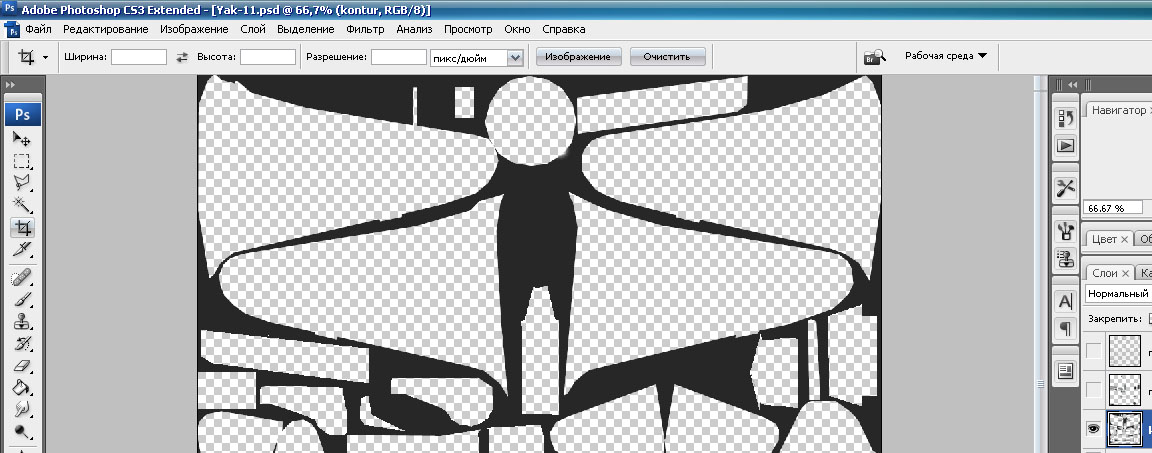Open the History panel icon in dock
Screen dimensions: 1152x453
[x=1065, y=117]
